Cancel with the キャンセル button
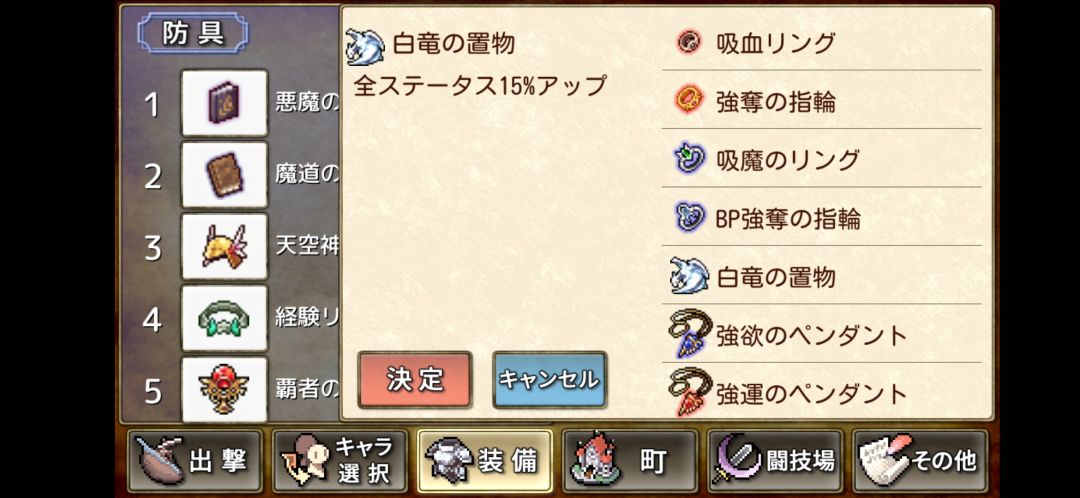 coord(550,380)
